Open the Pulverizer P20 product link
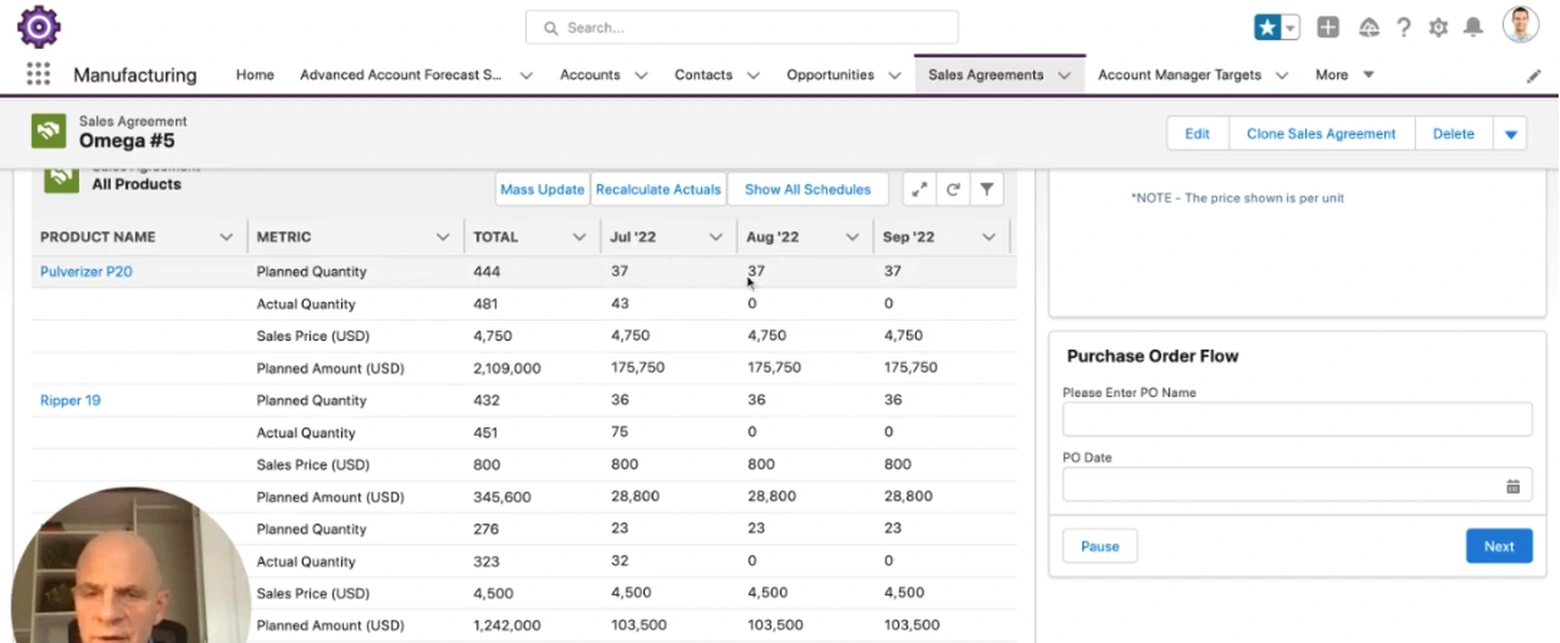This screenshot has height=643, width=1560. click(86, 271)
